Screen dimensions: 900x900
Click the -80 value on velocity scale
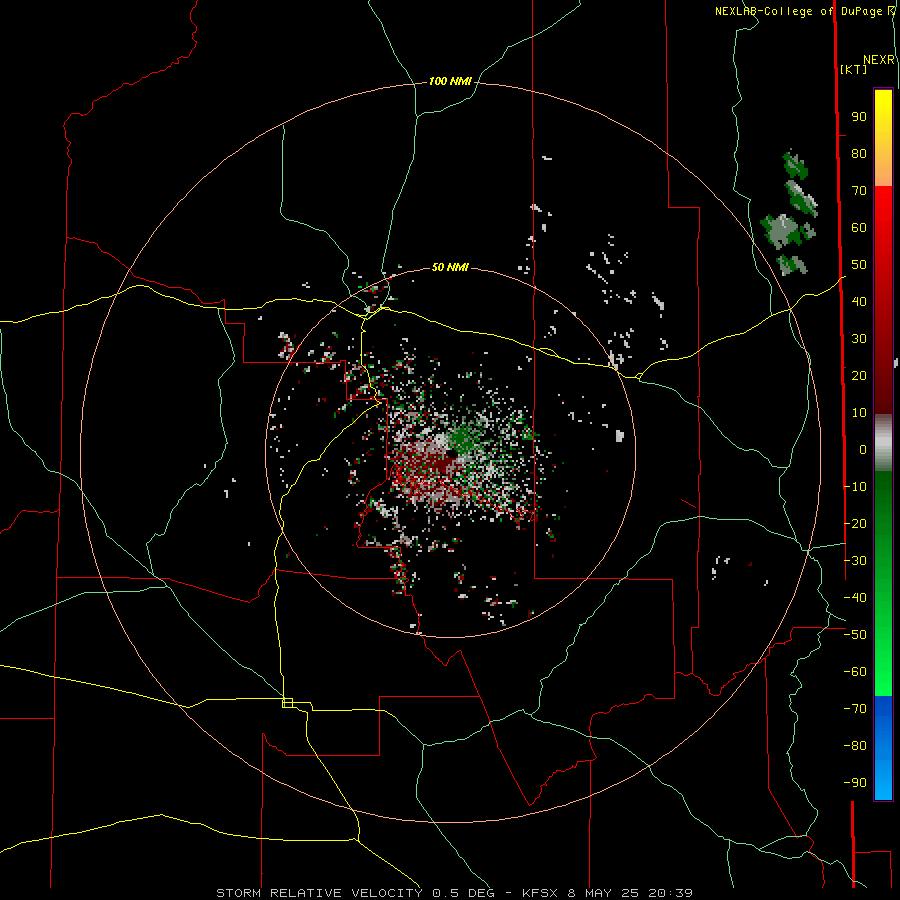tap(855, 746)
